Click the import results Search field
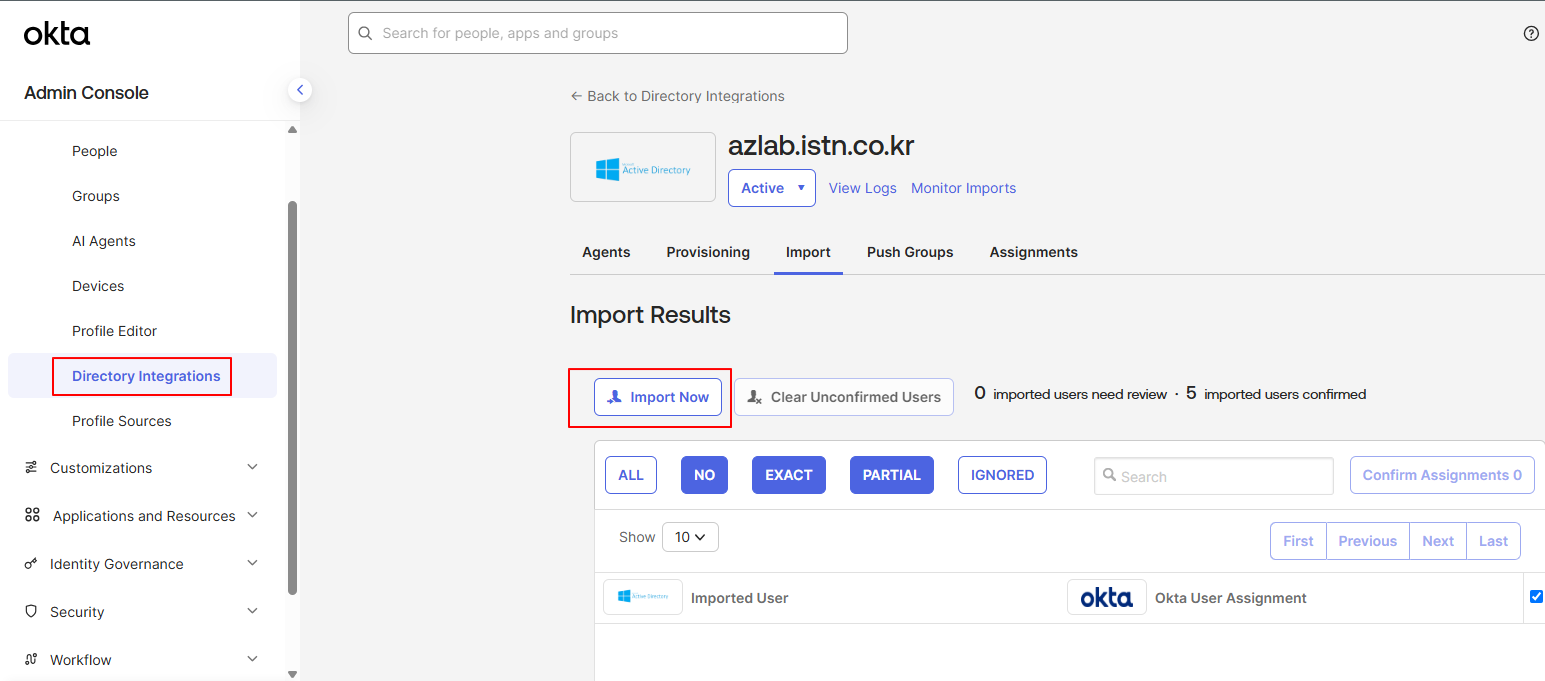 1214,476
